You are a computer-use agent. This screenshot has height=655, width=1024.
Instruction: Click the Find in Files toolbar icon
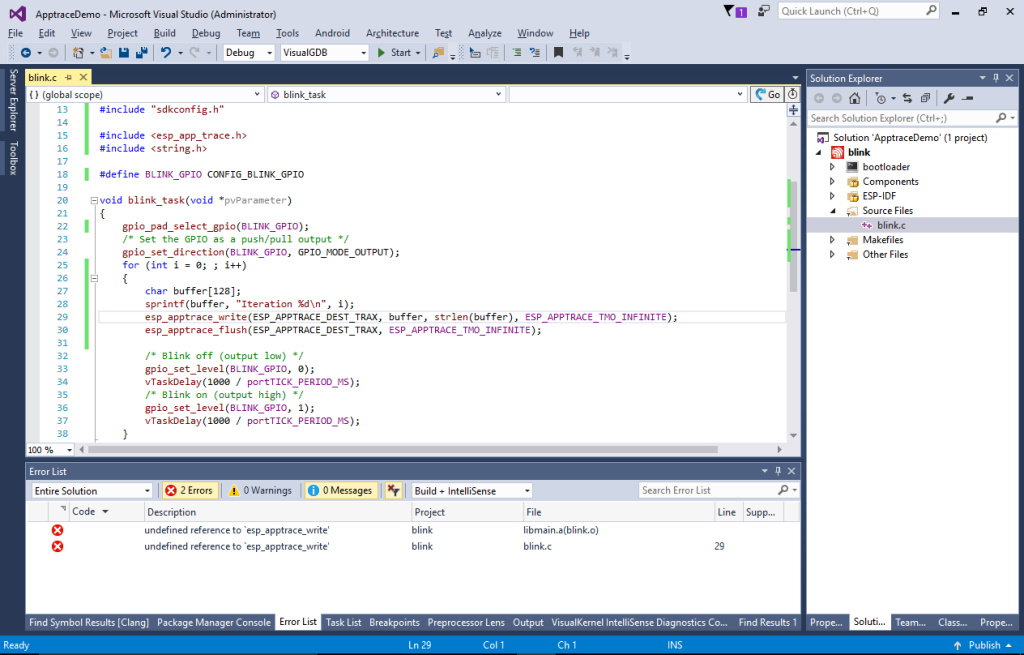438,53
